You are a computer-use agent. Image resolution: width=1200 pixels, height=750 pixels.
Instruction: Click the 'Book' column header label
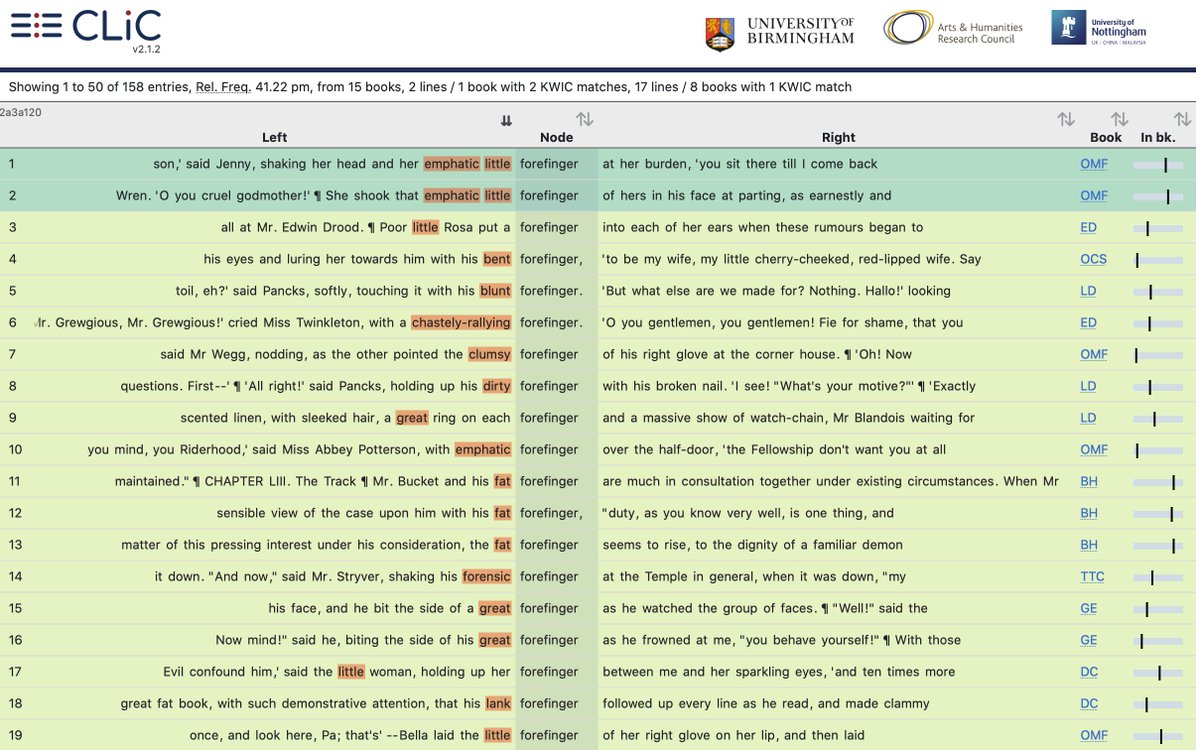(x=1106, y=138)
